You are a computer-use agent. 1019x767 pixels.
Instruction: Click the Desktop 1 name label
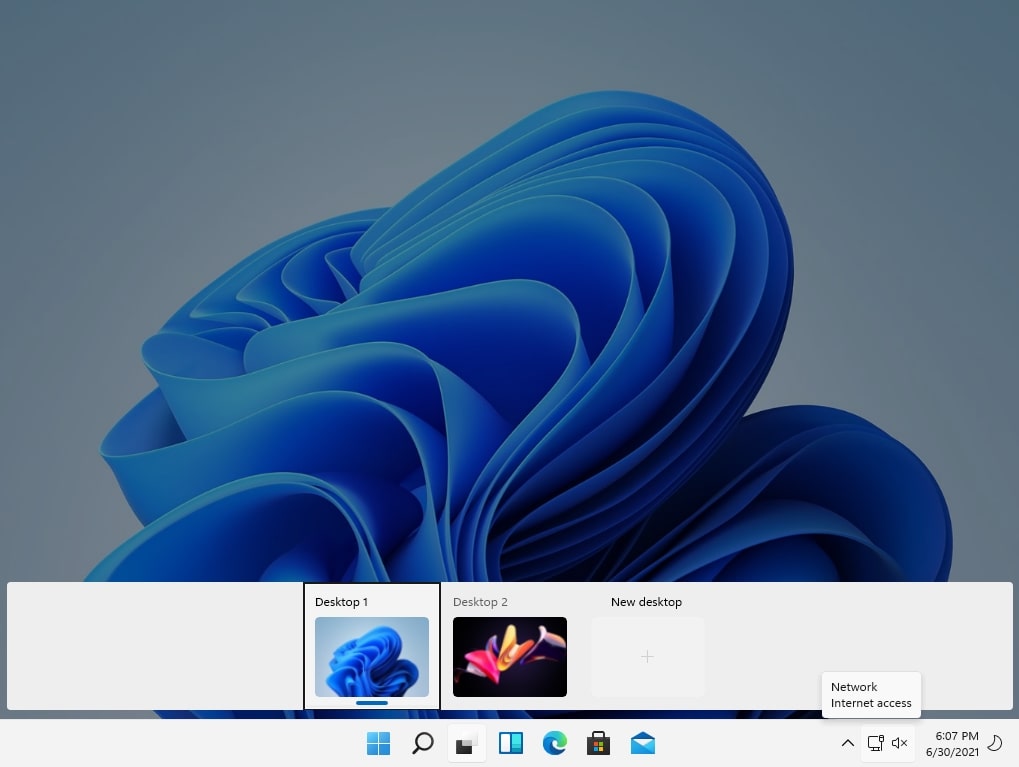[x=341, y=602]
